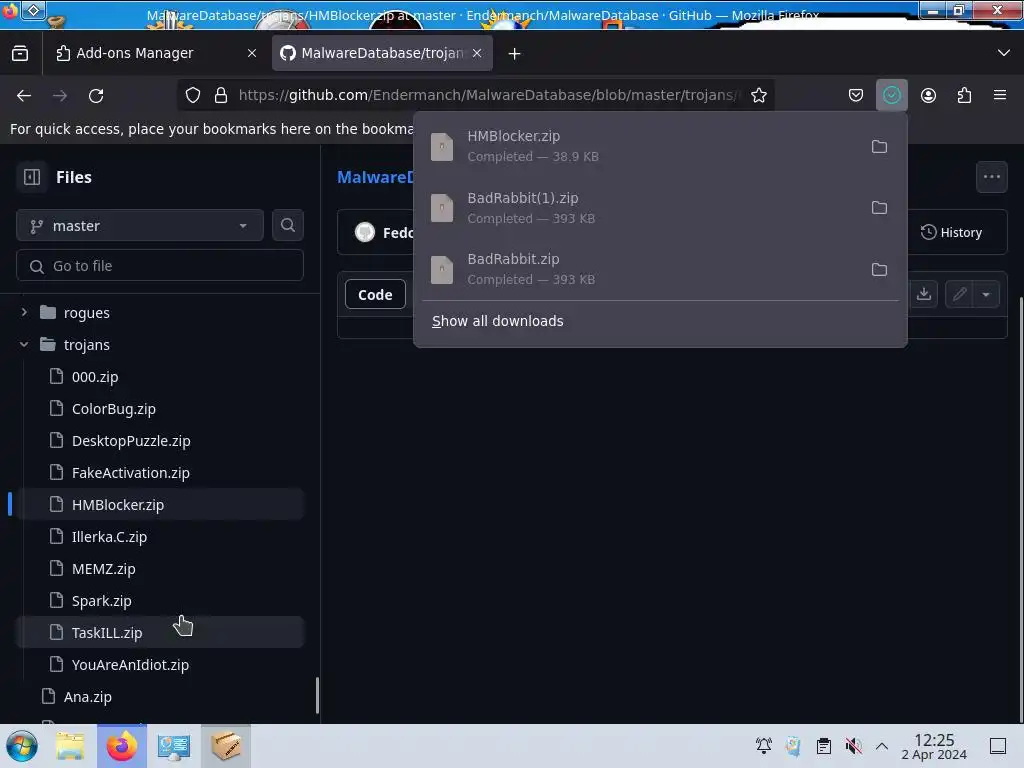1024x768 pixels.
Task: View site security lock information
Action: pos(221,95)
